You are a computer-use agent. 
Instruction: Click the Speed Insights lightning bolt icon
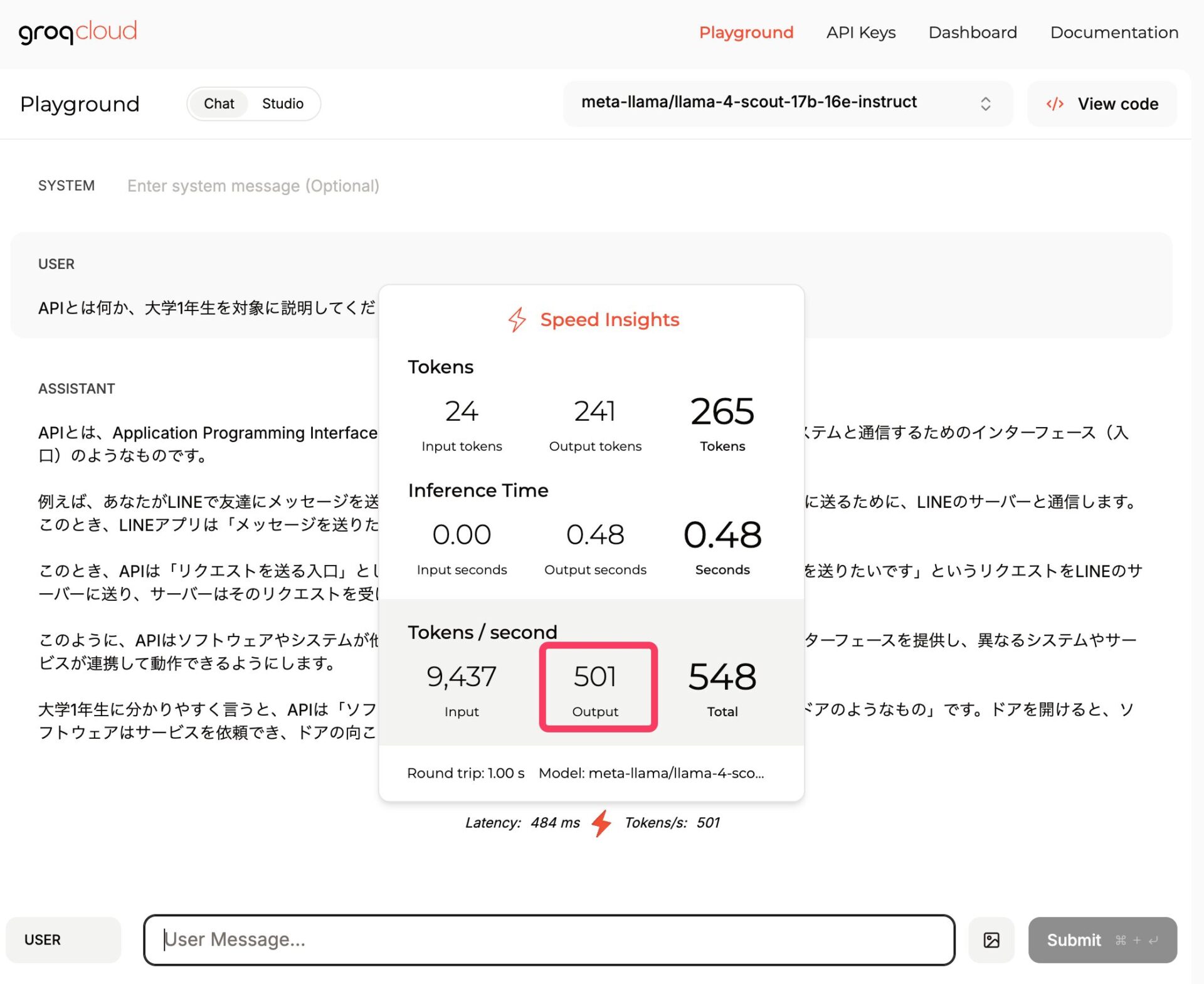517,319
